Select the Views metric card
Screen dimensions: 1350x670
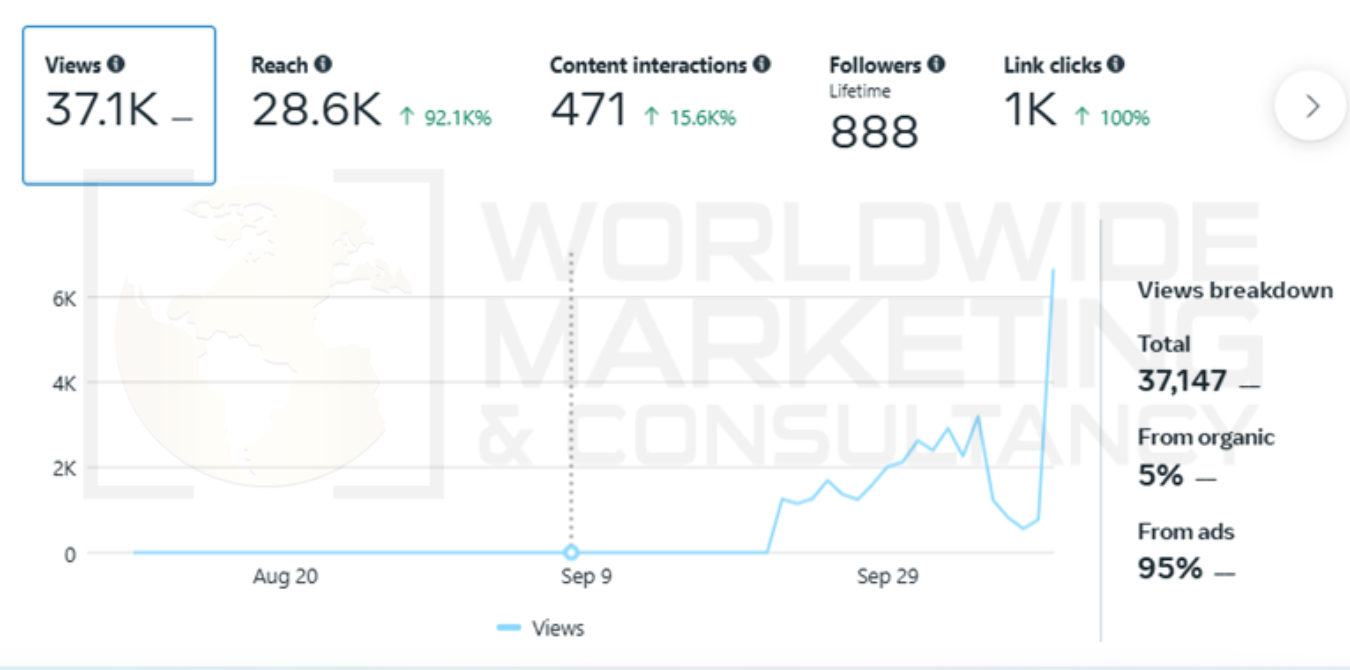pos(119,105)
